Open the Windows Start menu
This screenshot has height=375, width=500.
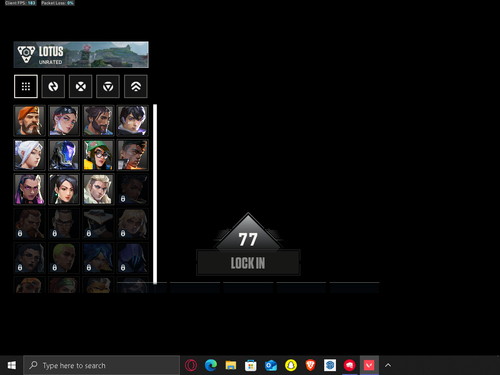pyautogui.click(x=12, y=365)
